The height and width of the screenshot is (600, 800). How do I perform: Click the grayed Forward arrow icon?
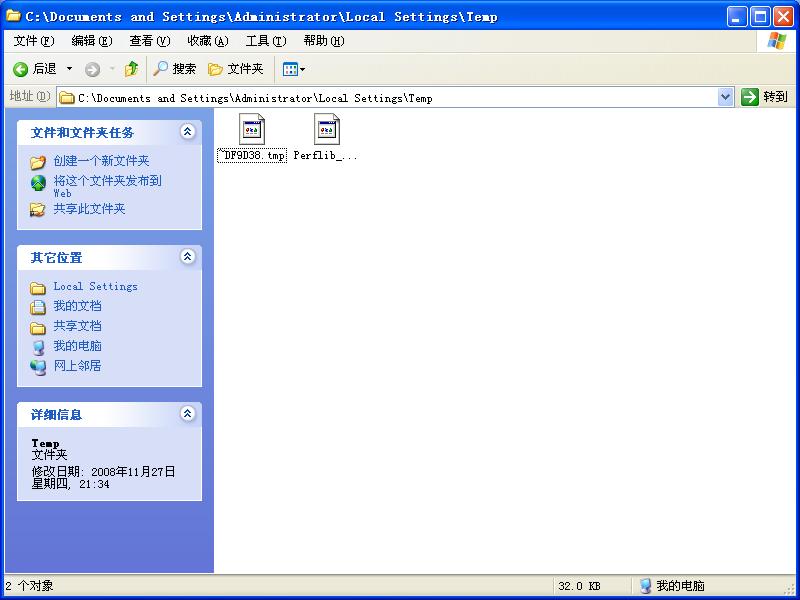(92, 69)
